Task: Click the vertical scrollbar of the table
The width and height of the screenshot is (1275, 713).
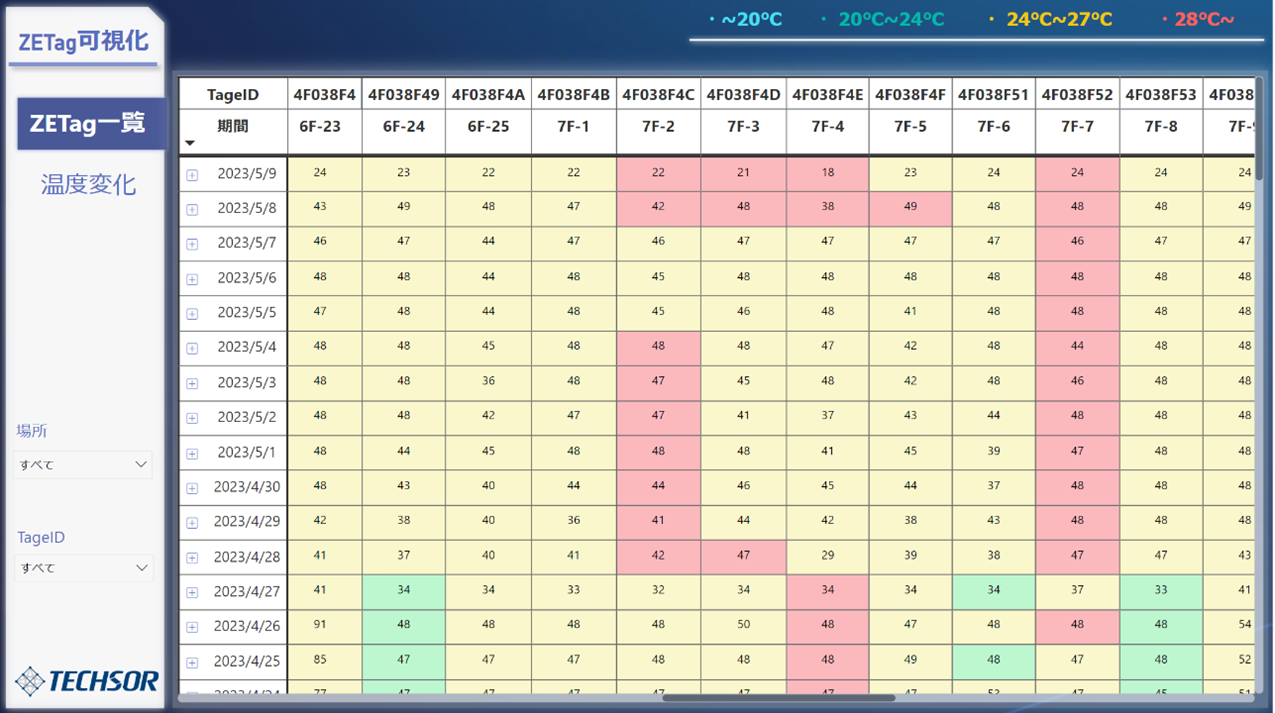Action: (1258, 128)
